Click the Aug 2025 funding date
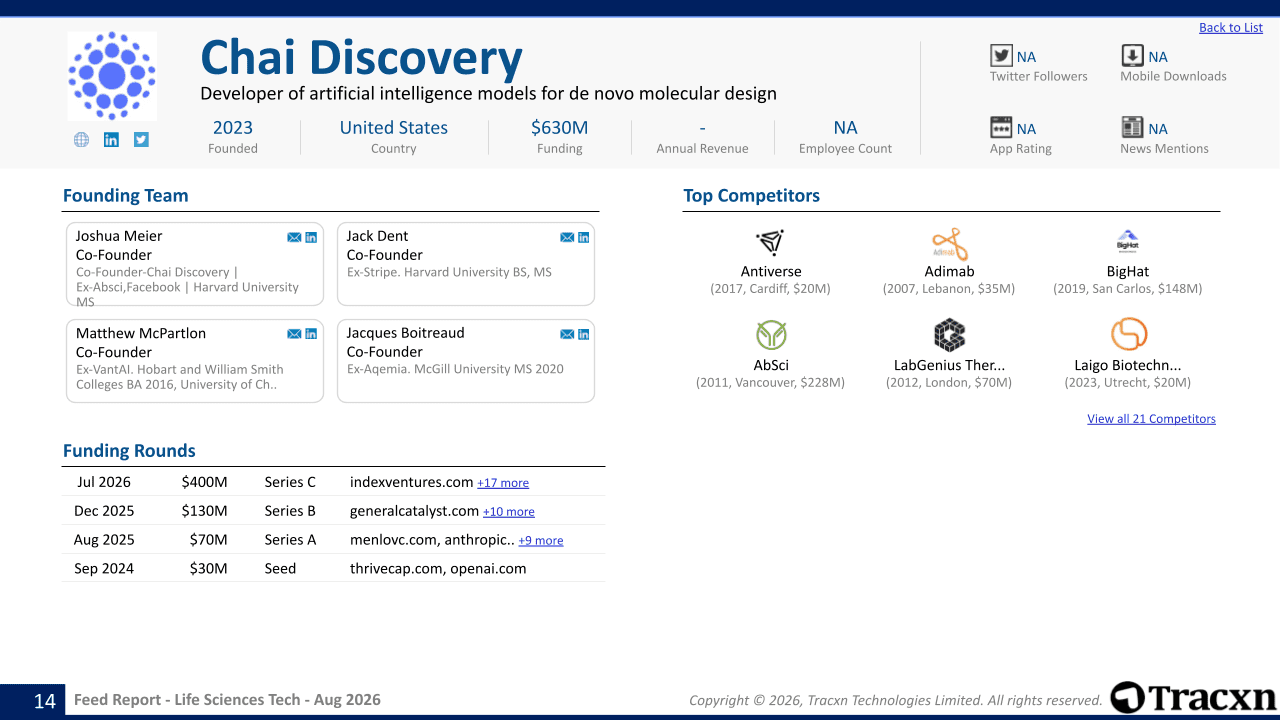 [104, 540]
